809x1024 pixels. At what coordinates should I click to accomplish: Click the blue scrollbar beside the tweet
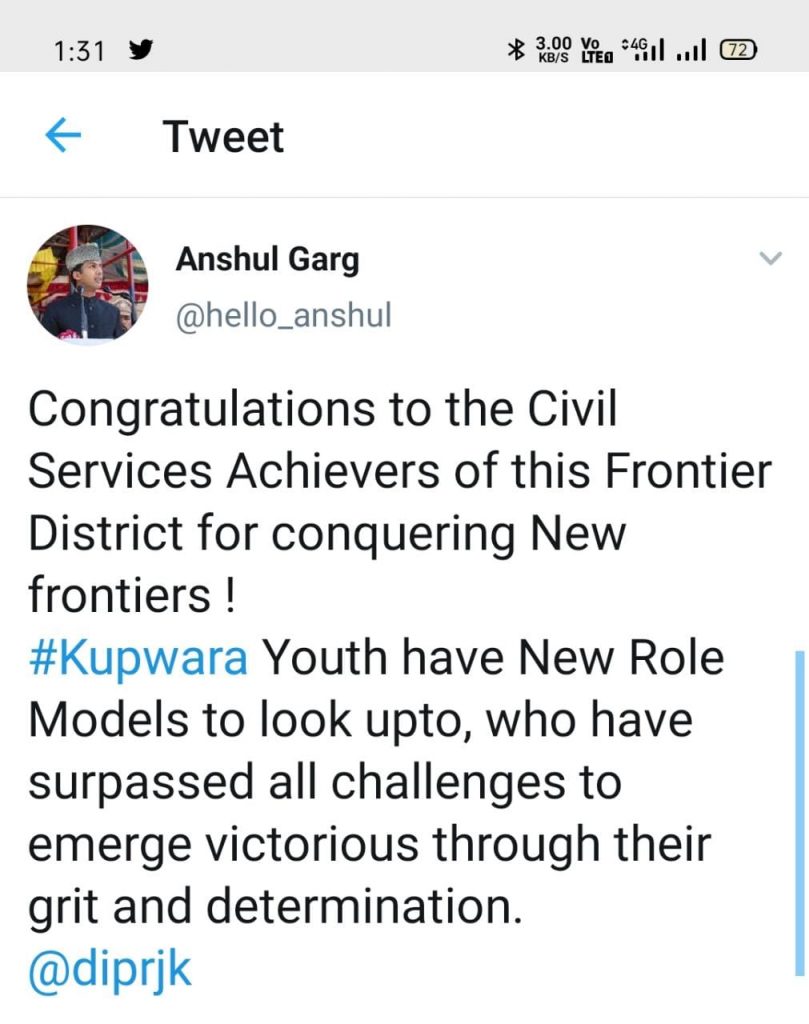pyautogui.click(x=799, y=810)
